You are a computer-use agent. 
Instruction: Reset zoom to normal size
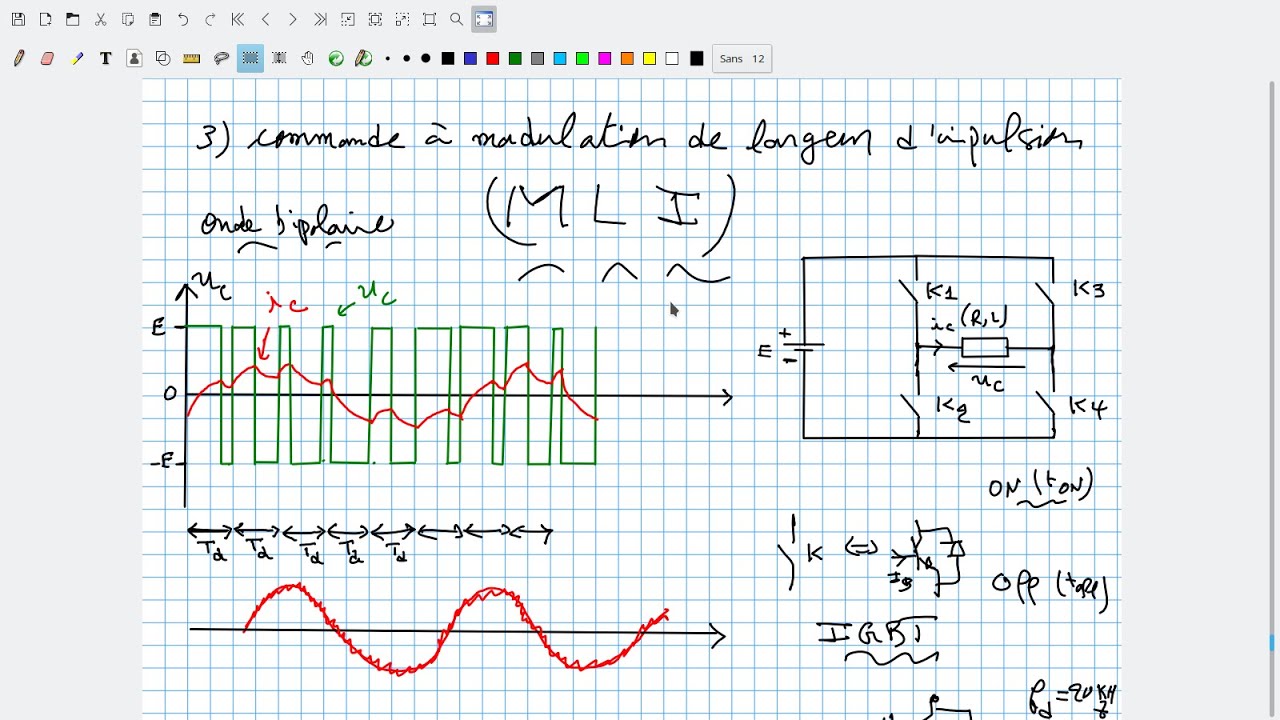coord(429,19)
